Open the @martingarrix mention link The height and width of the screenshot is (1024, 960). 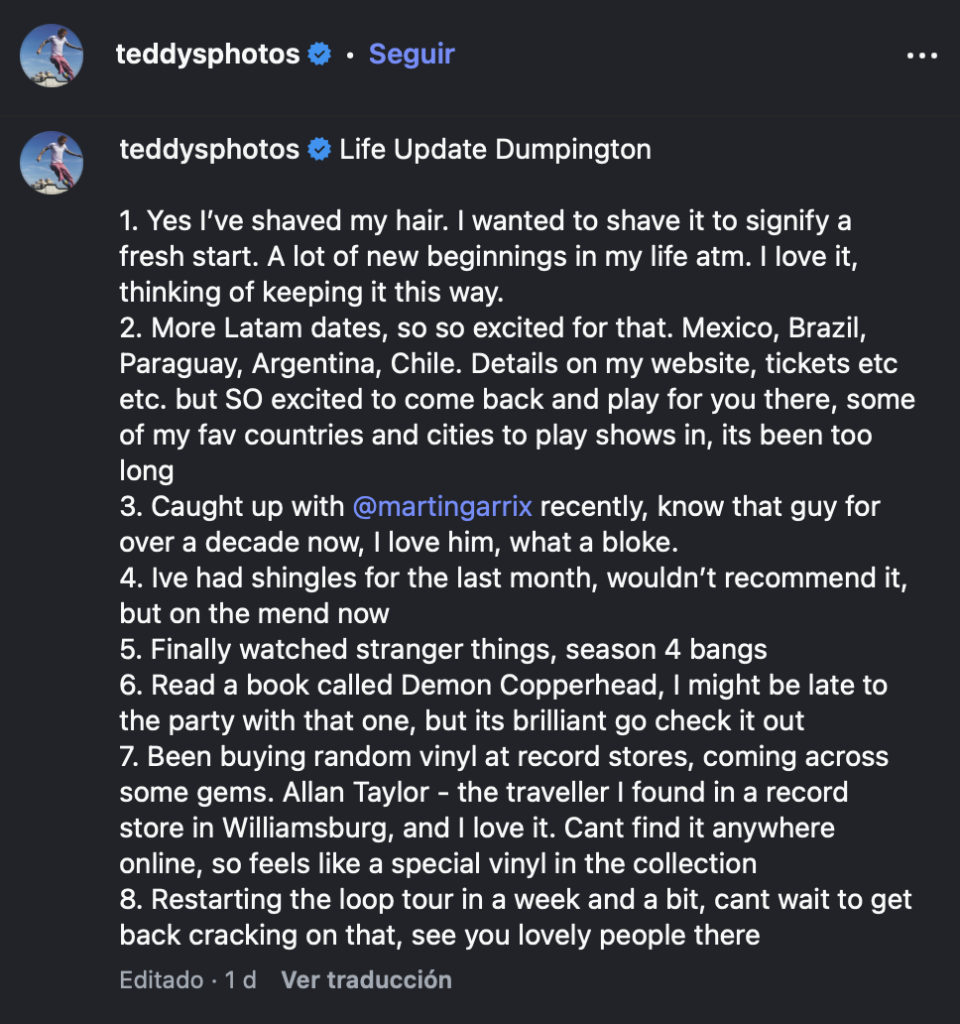(x=446, y=506)
